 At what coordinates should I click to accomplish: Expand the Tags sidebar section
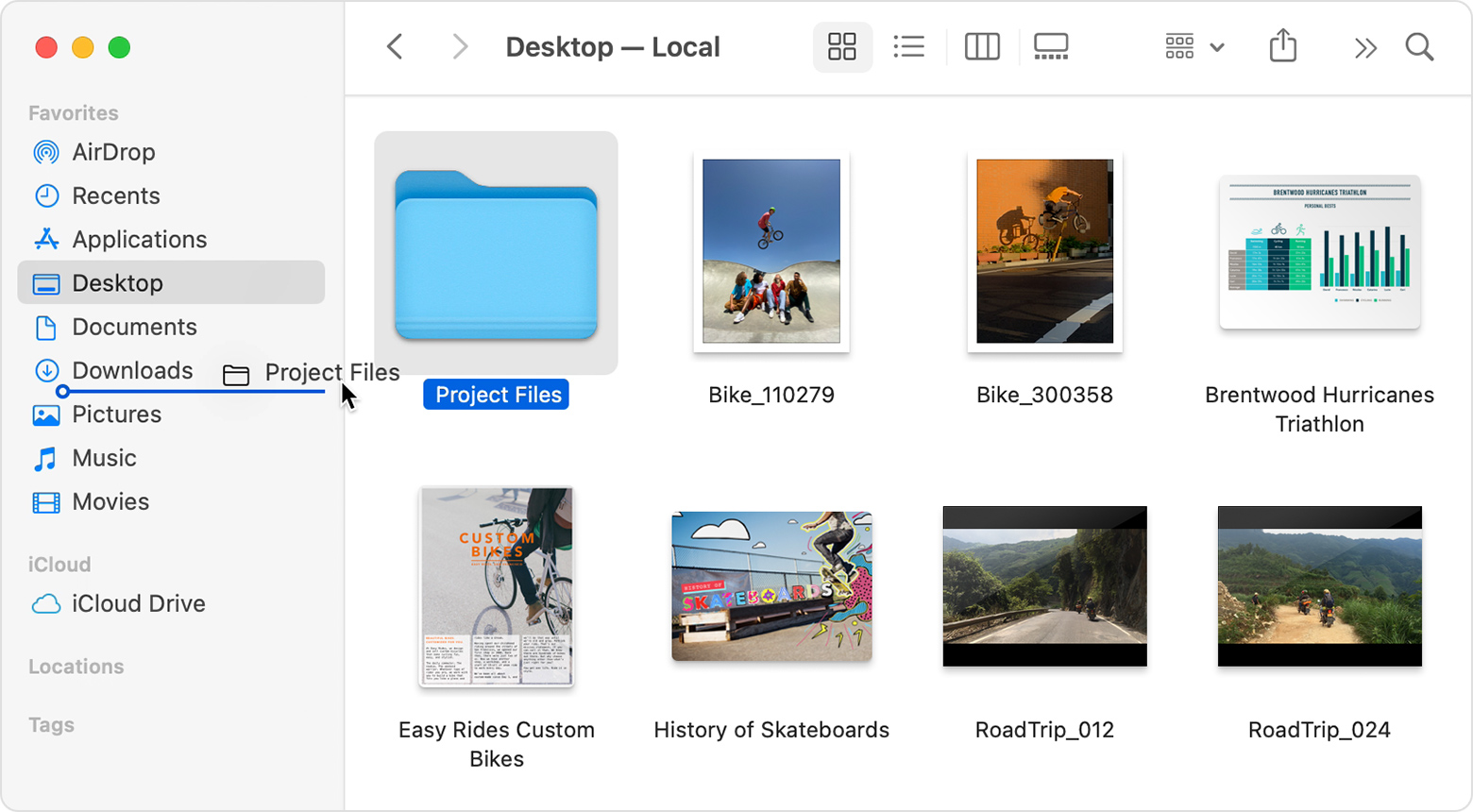tap(51, 725)
